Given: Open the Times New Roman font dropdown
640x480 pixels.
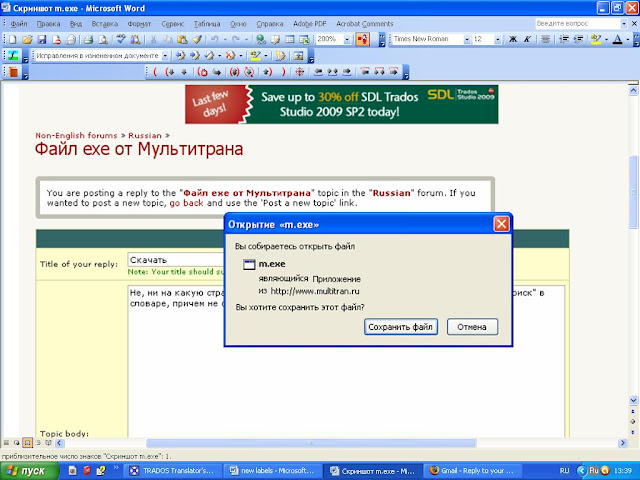Looking at the screenshot, I should (x=467, y=40).
